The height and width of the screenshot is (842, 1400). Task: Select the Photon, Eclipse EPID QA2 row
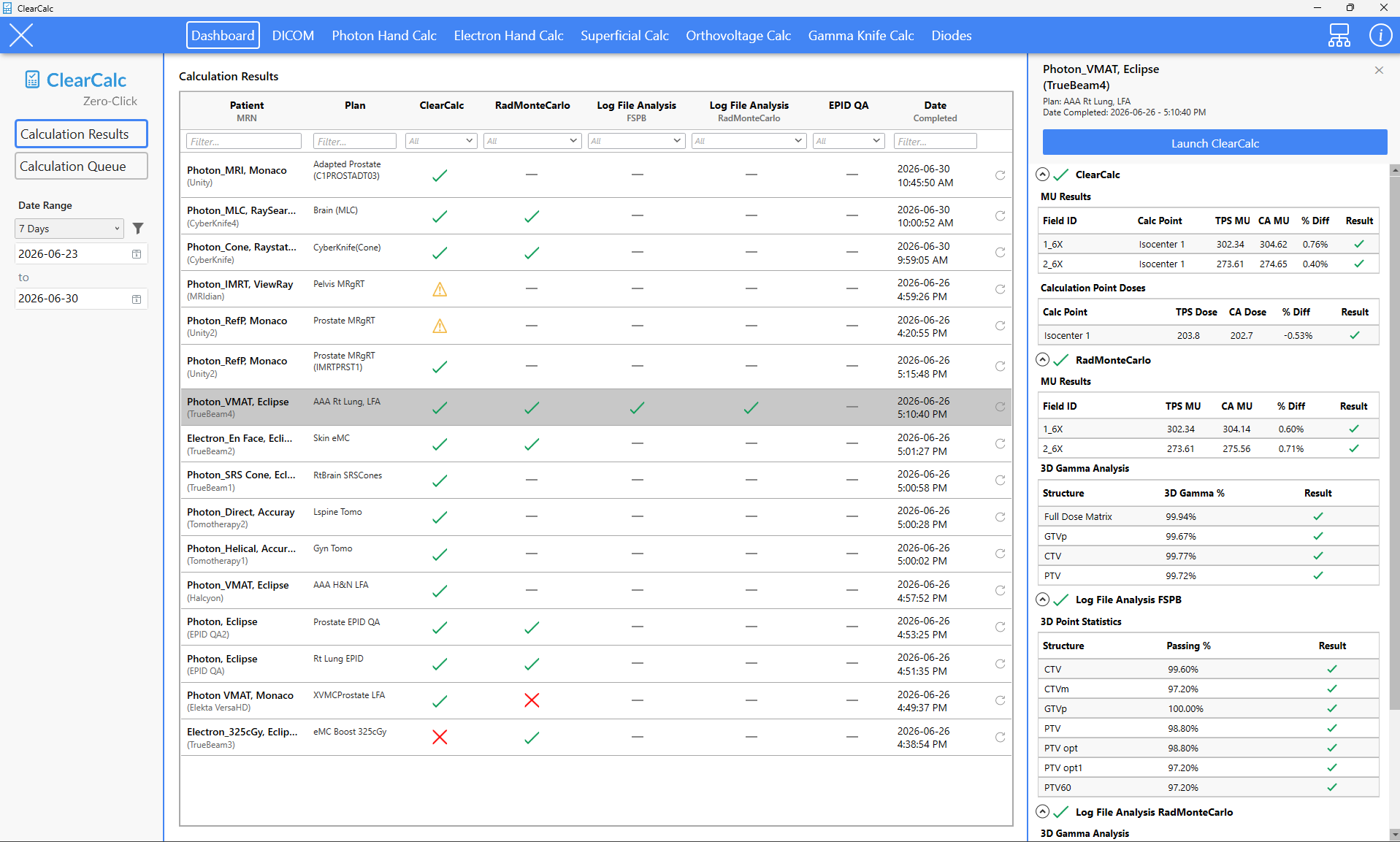tap(595, 627)
